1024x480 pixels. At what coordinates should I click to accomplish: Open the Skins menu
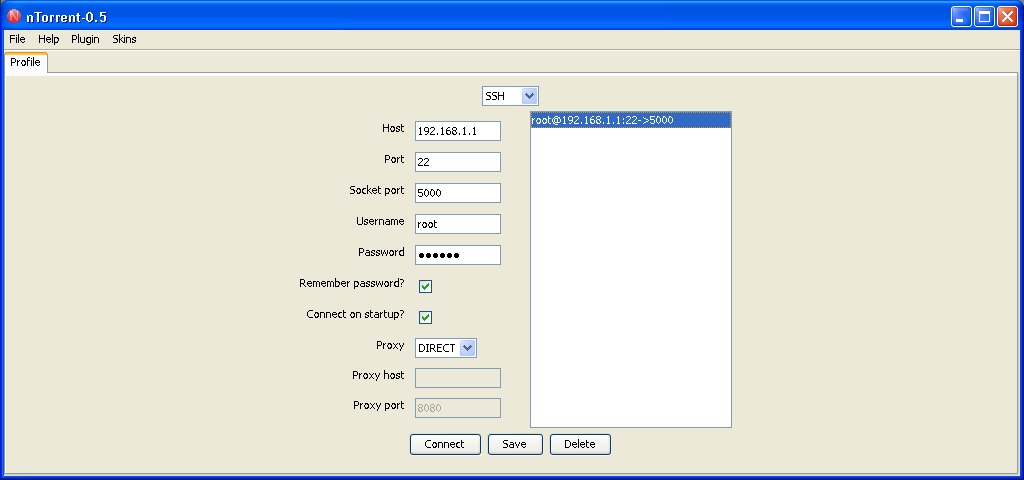point(125,39)
